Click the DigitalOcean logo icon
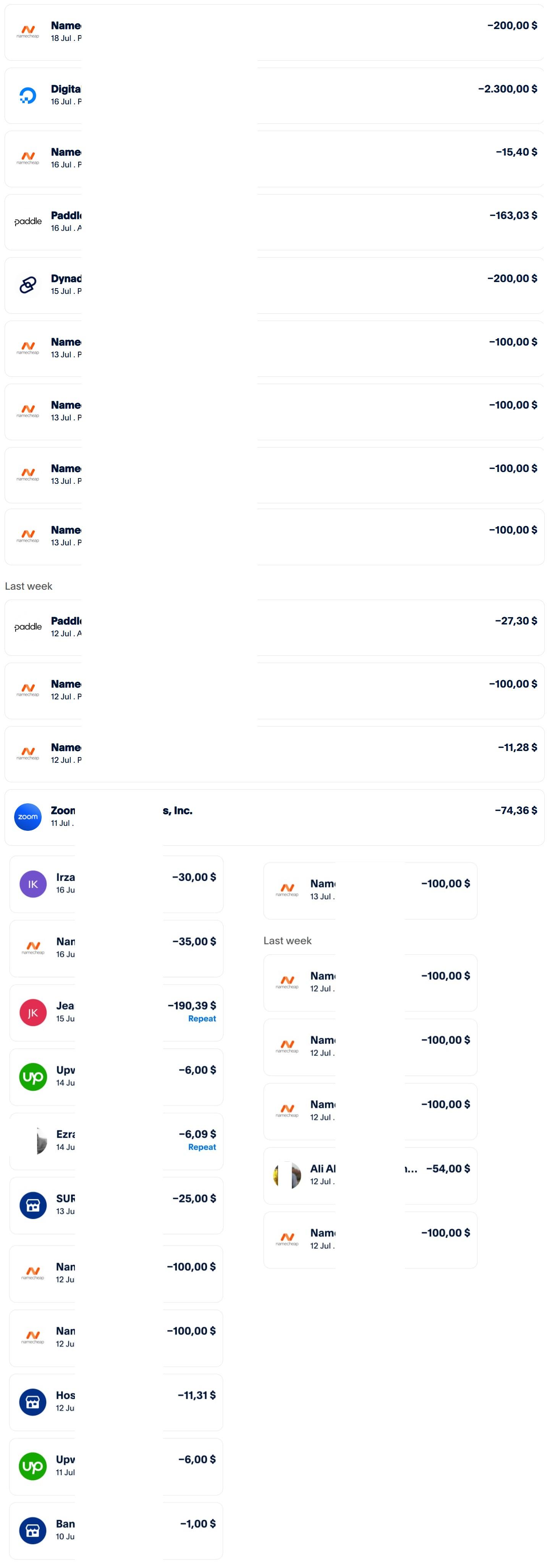The width and height of the screenshot is (547, 1568). (28, 96)
